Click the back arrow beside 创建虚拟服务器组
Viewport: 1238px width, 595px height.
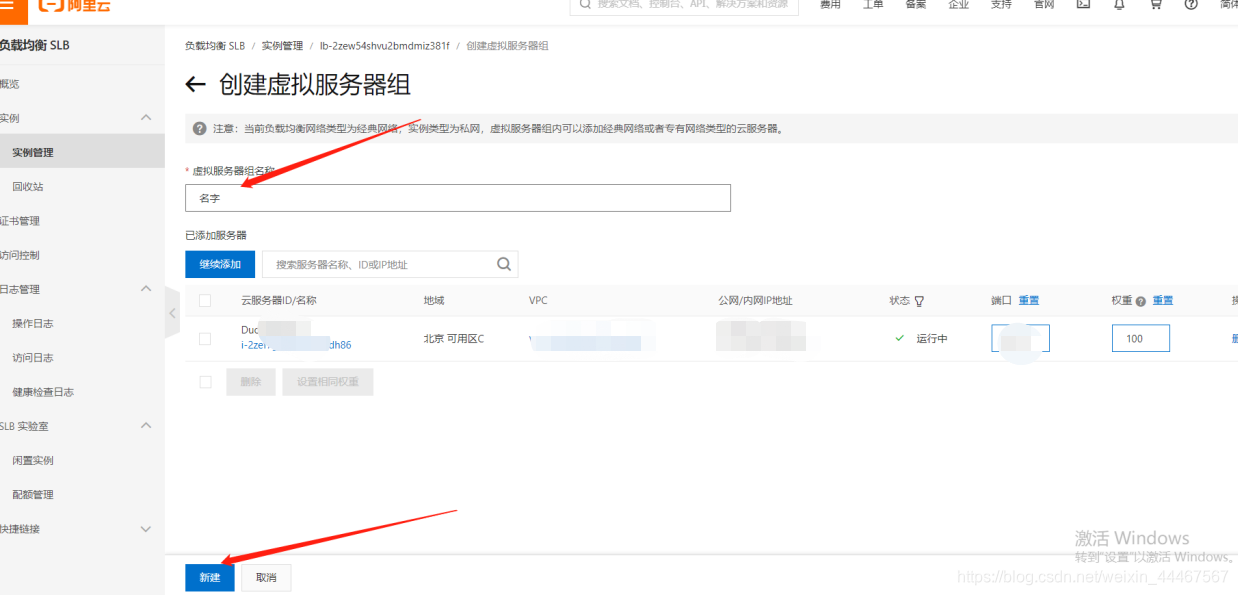click(196, 84)
